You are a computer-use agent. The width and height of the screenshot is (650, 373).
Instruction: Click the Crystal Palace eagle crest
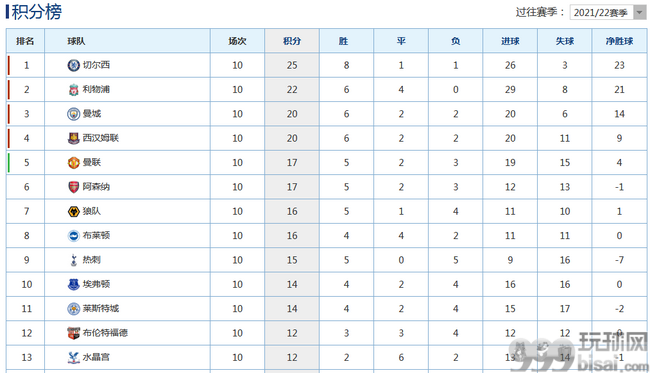pyautogui.click(x=73, y=357)
